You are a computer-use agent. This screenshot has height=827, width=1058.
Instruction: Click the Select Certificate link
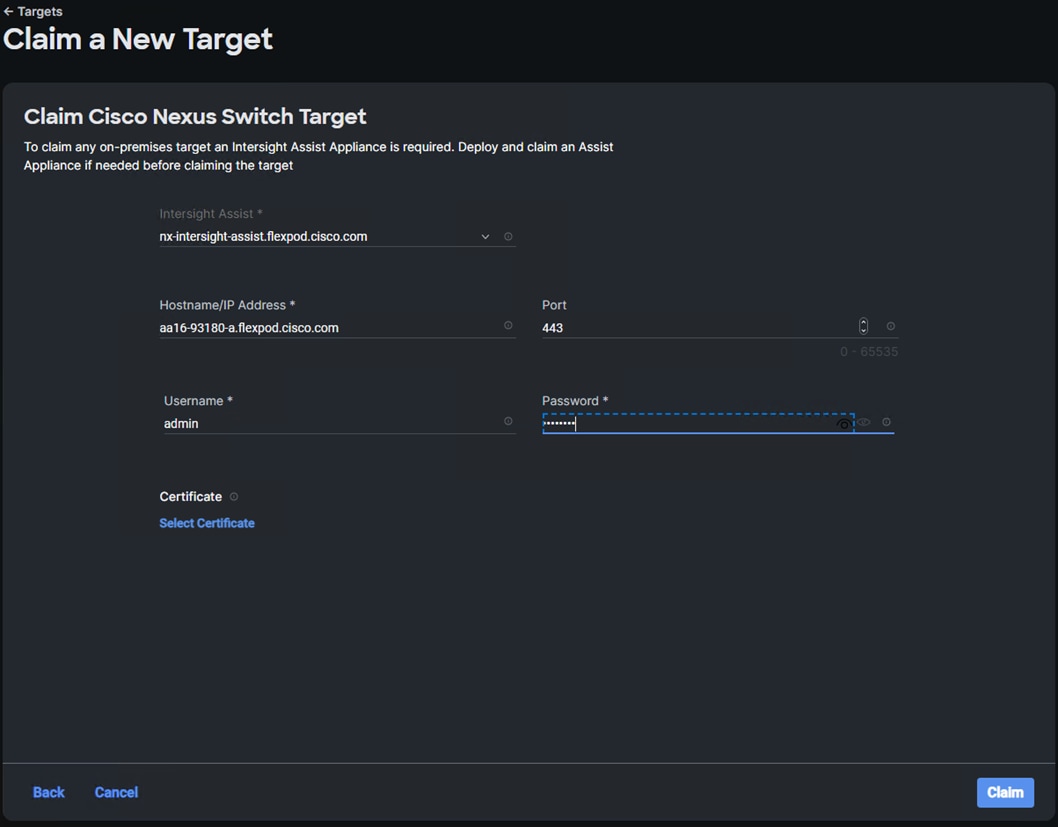(207, 523)
